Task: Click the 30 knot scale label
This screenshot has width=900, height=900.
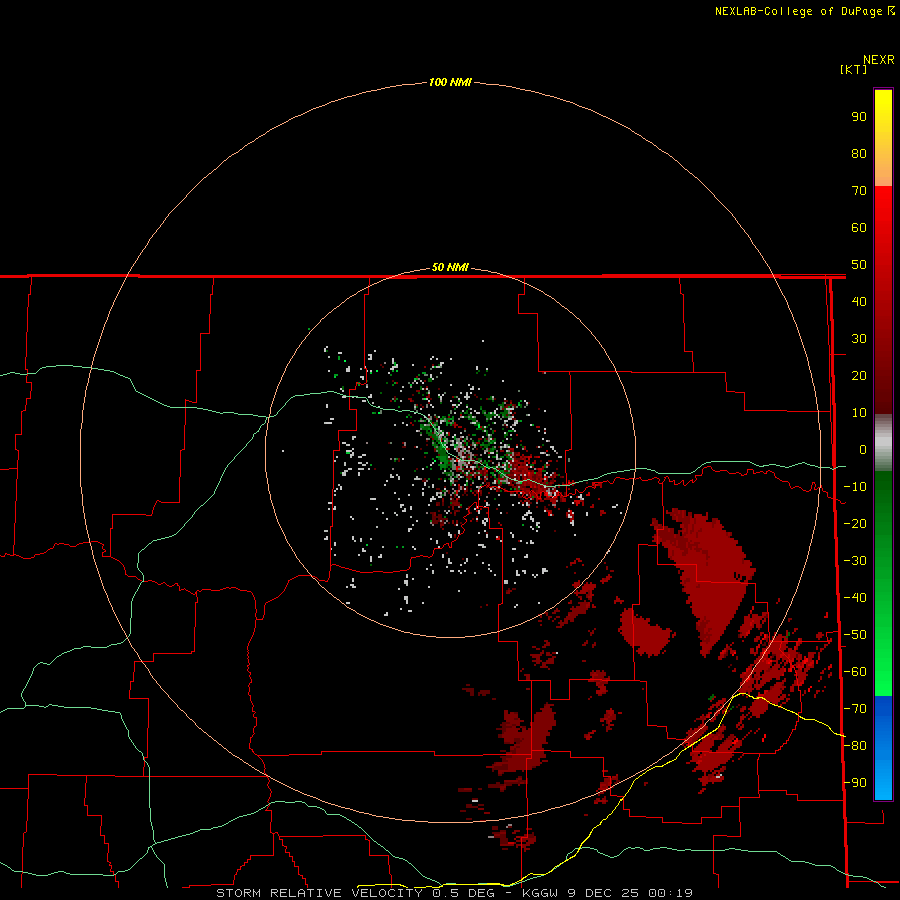Action: click(x=859, y=339)
